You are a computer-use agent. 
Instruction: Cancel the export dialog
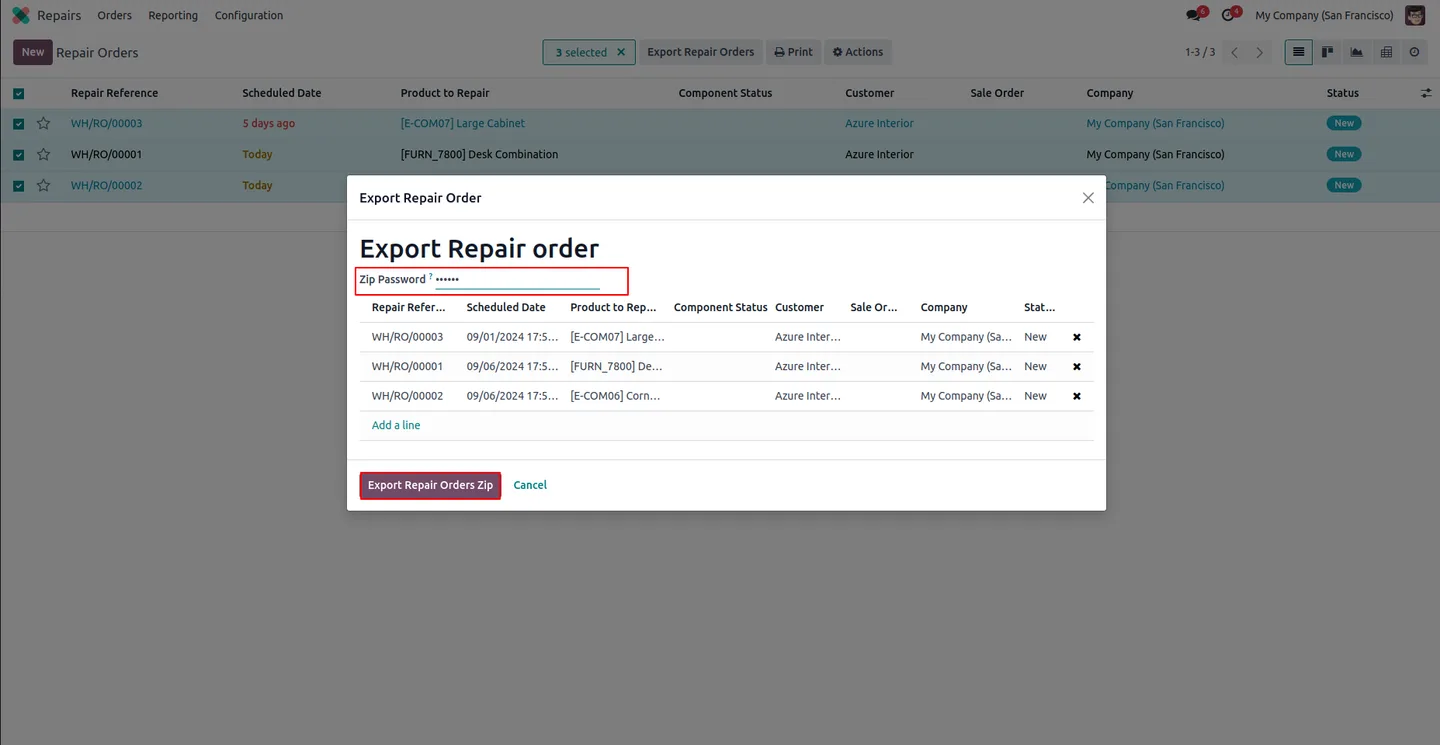tap(530, 485)
